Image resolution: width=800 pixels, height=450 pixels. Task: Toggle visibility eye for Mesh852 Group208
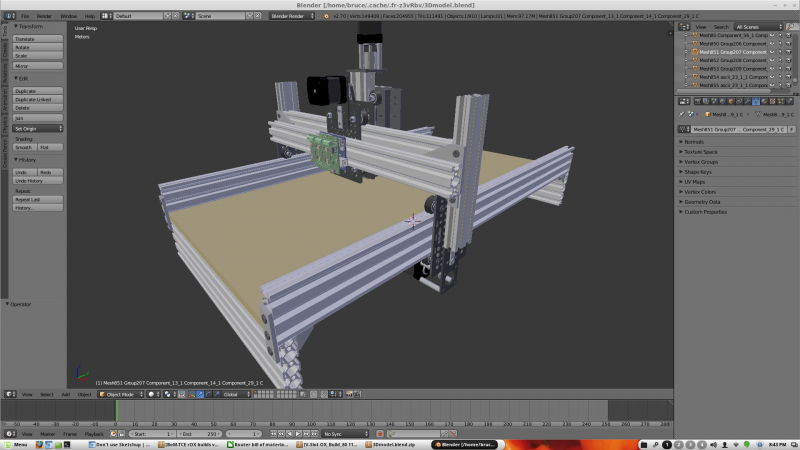(771, 59)
